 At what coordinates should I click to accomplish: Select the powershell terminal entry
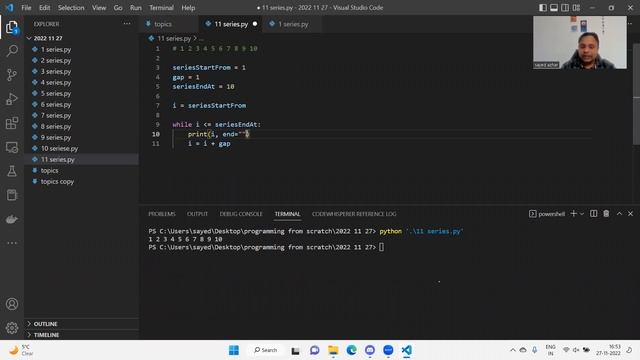point(547,214)
